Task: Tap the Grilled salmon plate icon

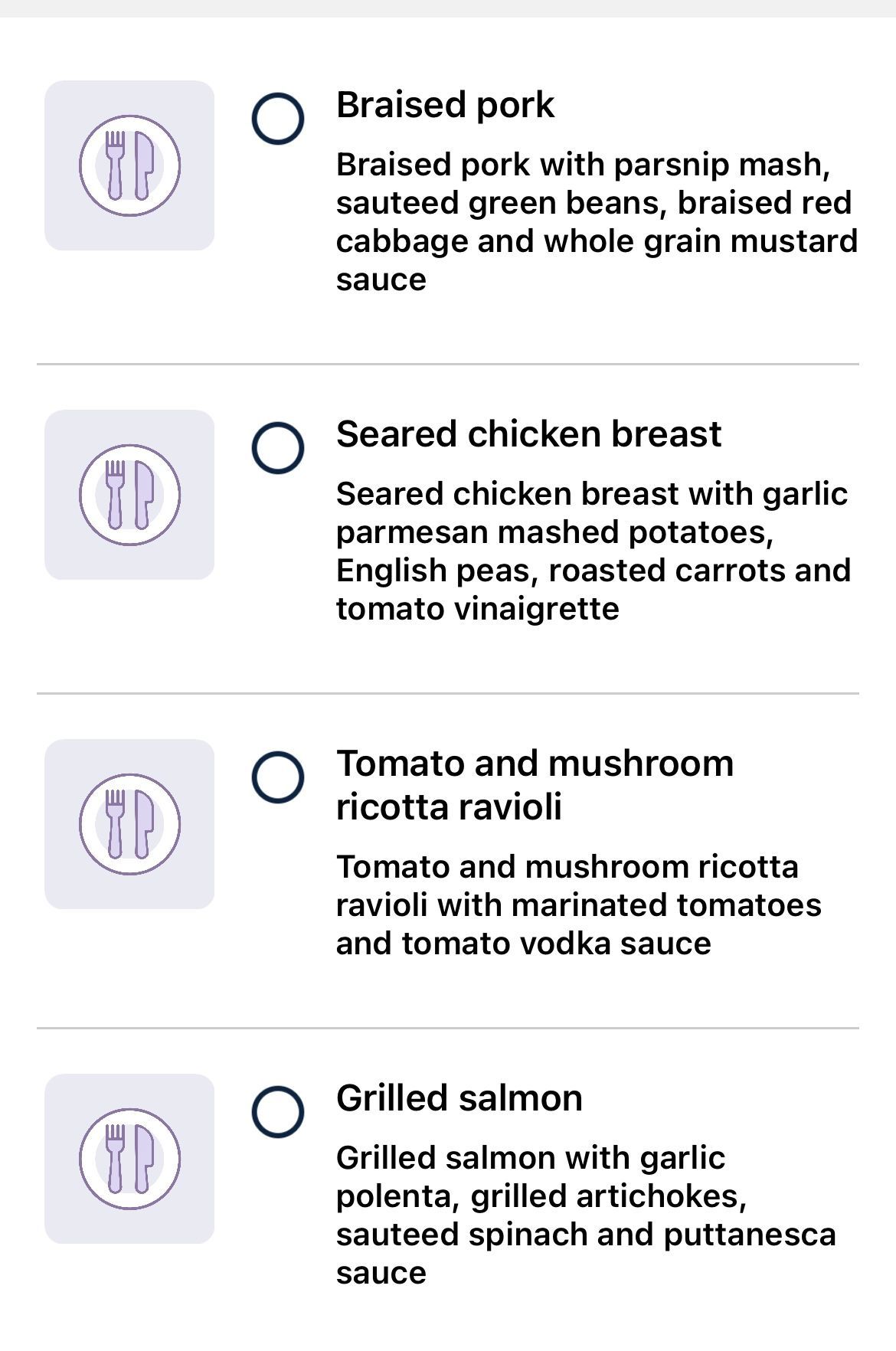Action: pyautogui.click(x=129, y=1159)
